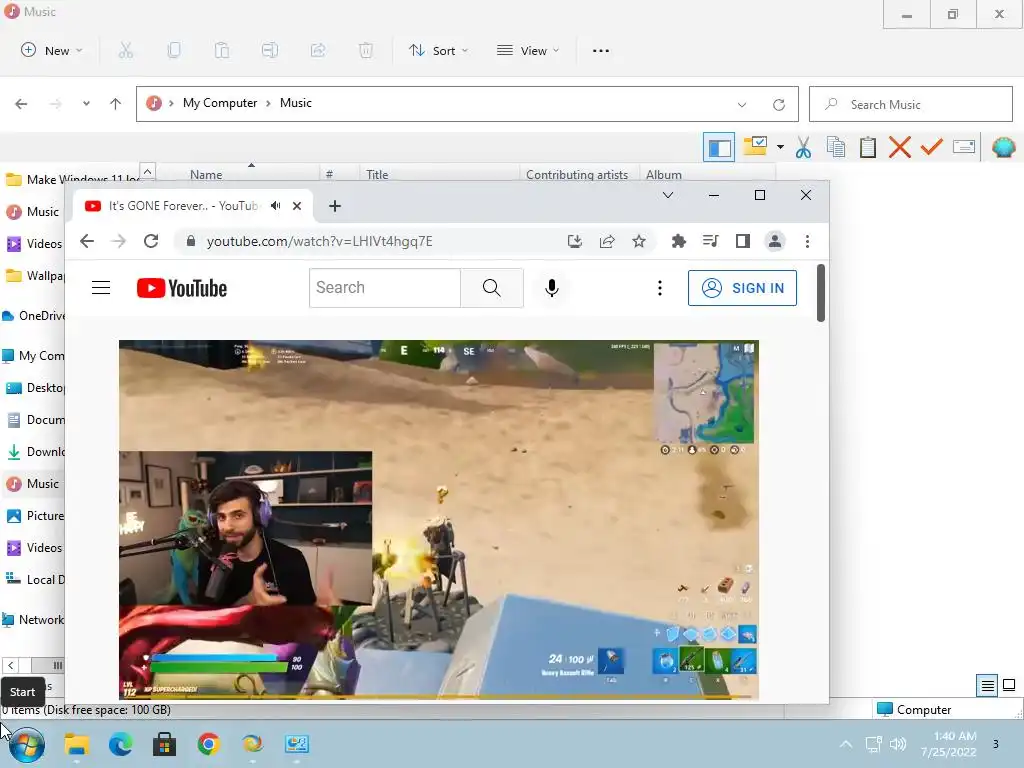Click the Chrome profile avatar icon
The image size is (1024, 768).
(775, 241)
